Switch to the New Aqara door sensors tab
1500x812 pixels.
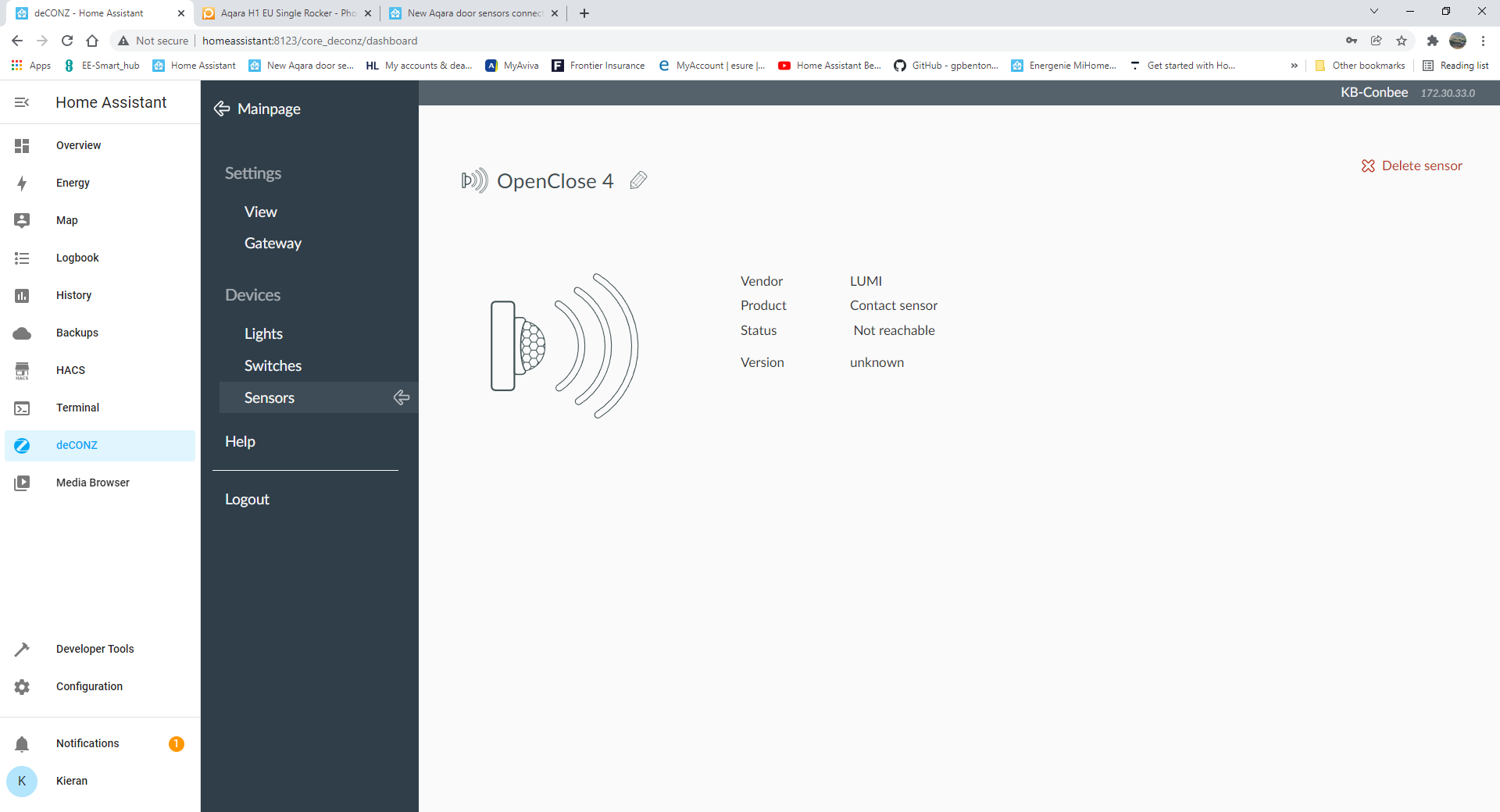pyautogui.click(x=469, y=12)
